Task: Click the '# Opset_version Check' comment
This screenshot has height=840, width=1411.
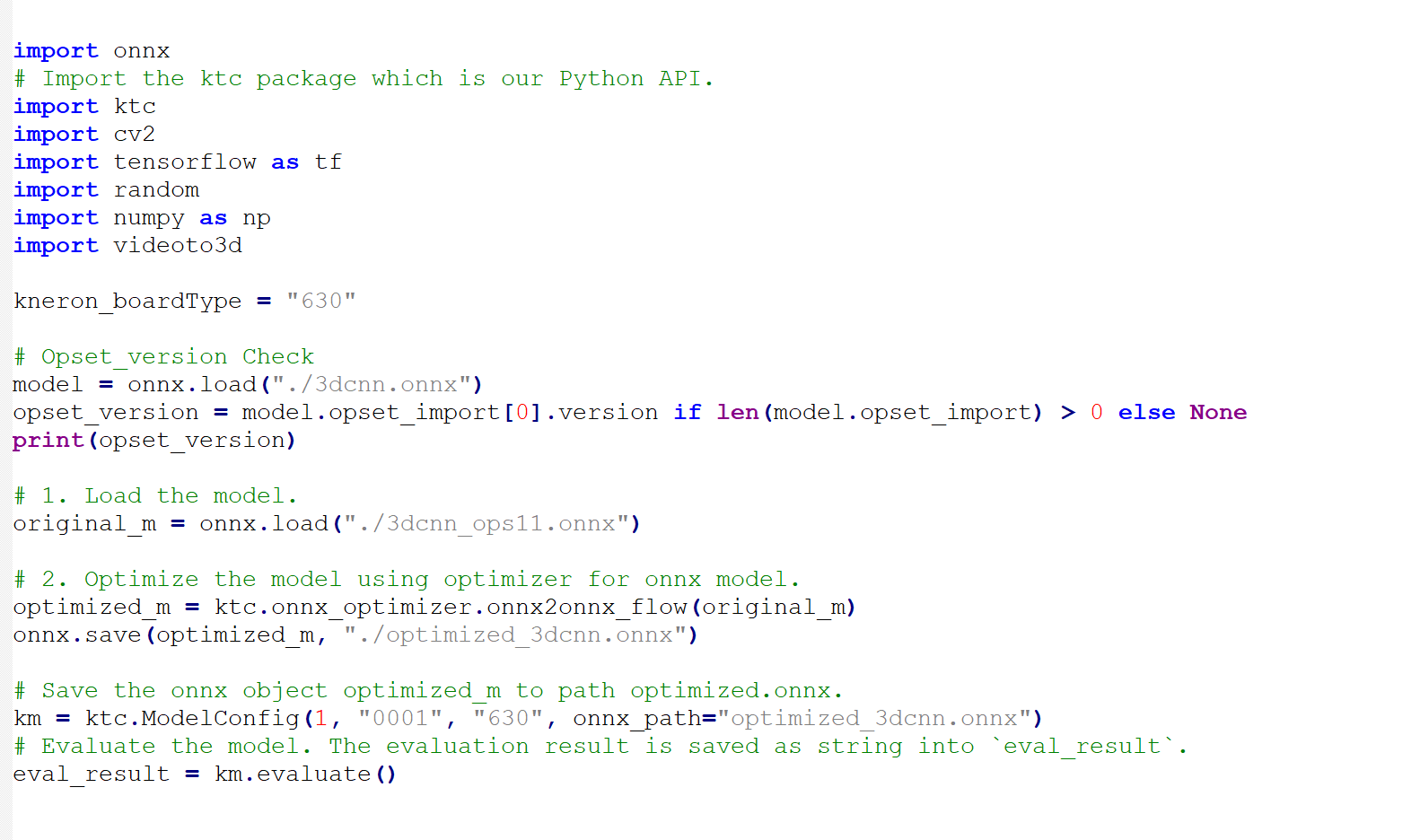Action: point(163,357)
